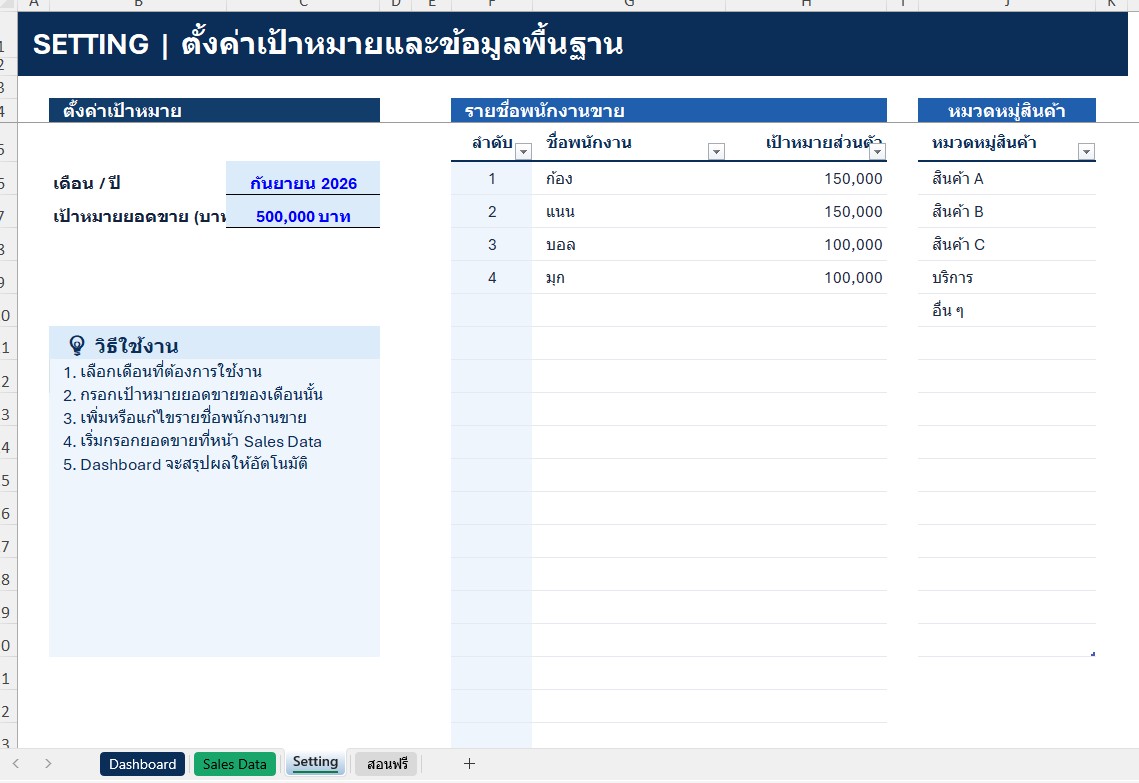Click instruction 4 about Sales Data
This screenshot has height=783, width=1139.
[192, 442]
